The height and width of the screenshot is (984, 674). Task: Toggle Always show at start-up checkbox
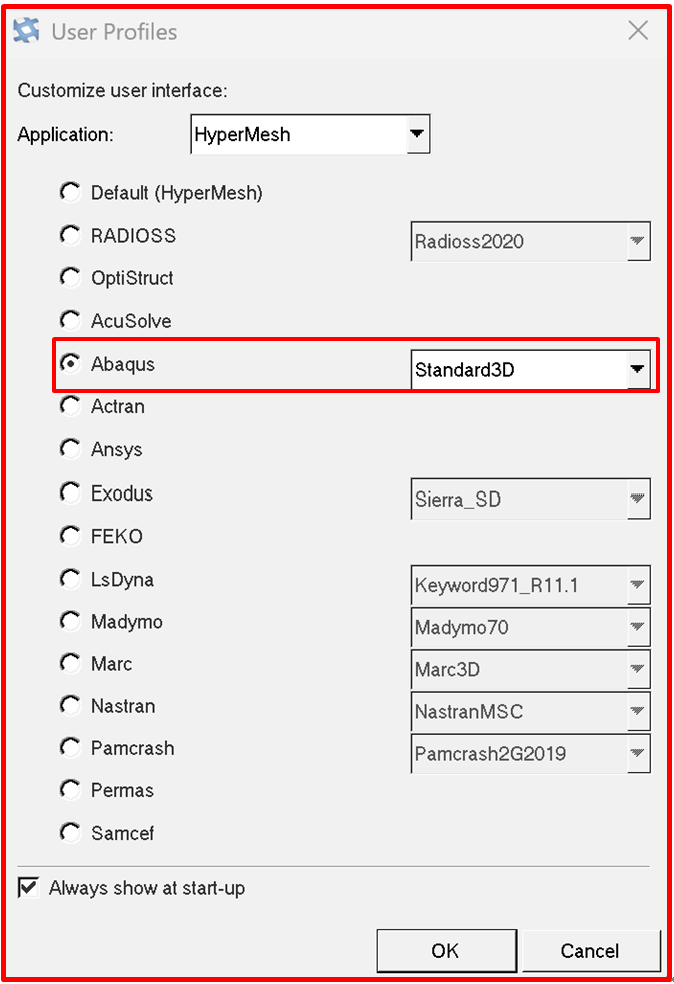[x=28, y=887]
